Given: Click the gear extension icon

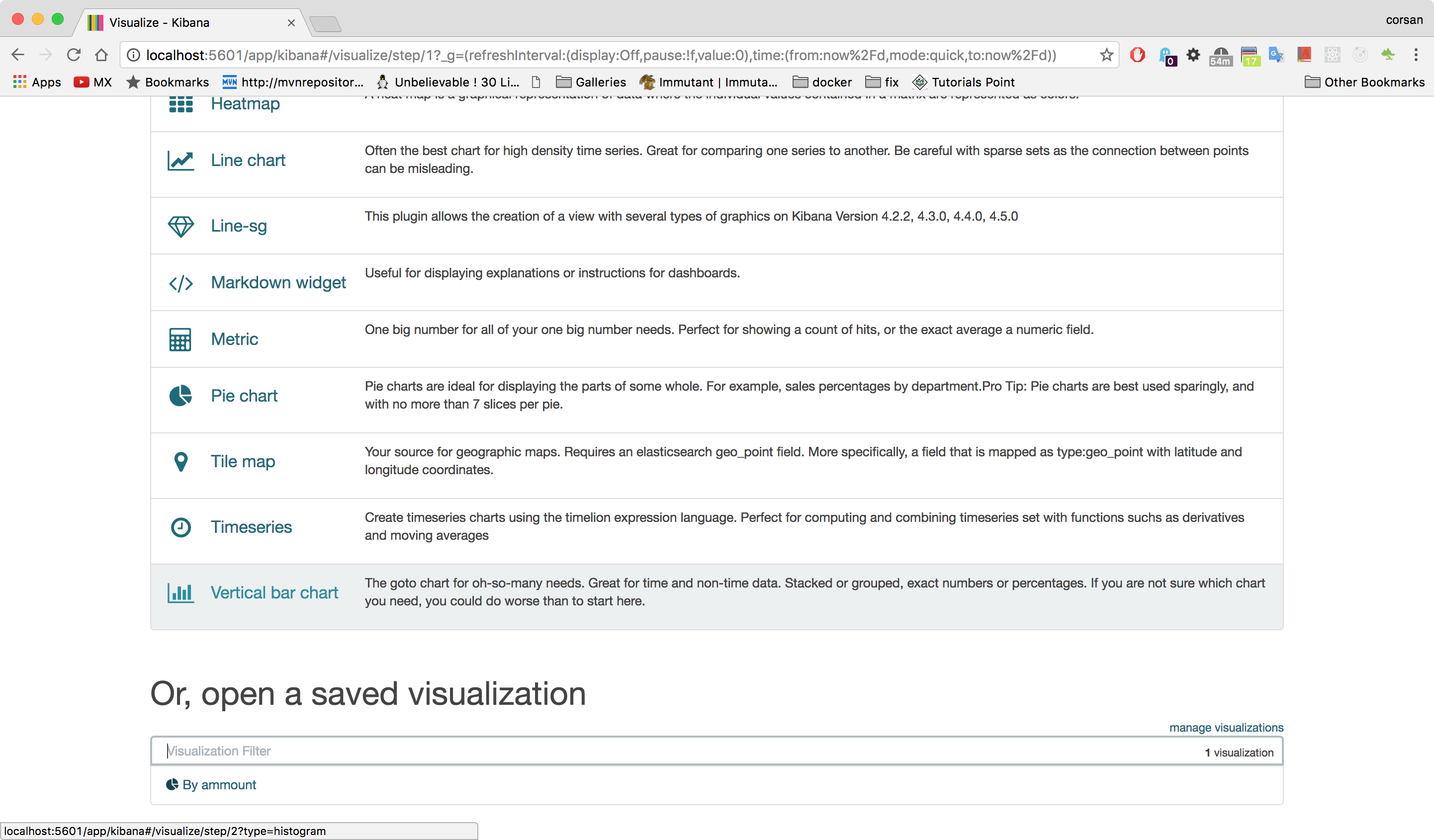Looking at the screenshot, I should click(1193, 55).
